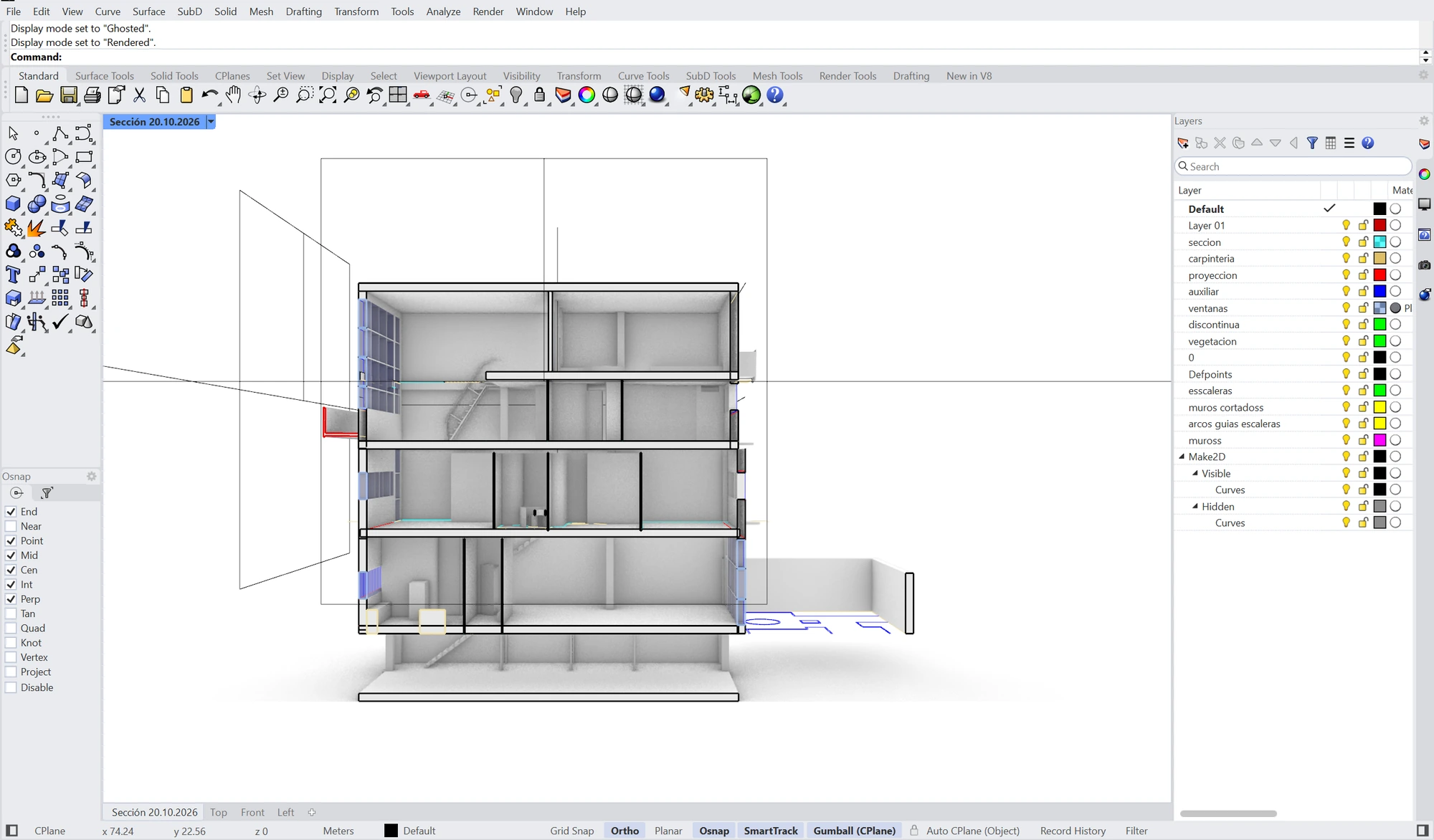Select the Box solid tool in the sidebar

[13, 204]
